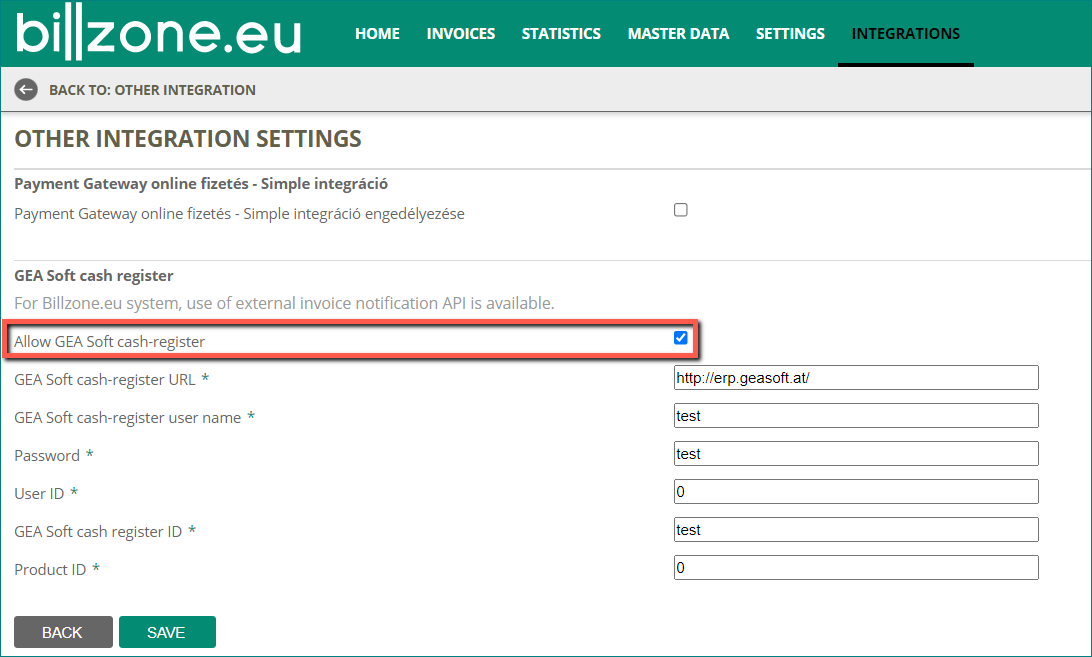Click the User ID label
The image size is (1092, 657).
coord(39,493)
